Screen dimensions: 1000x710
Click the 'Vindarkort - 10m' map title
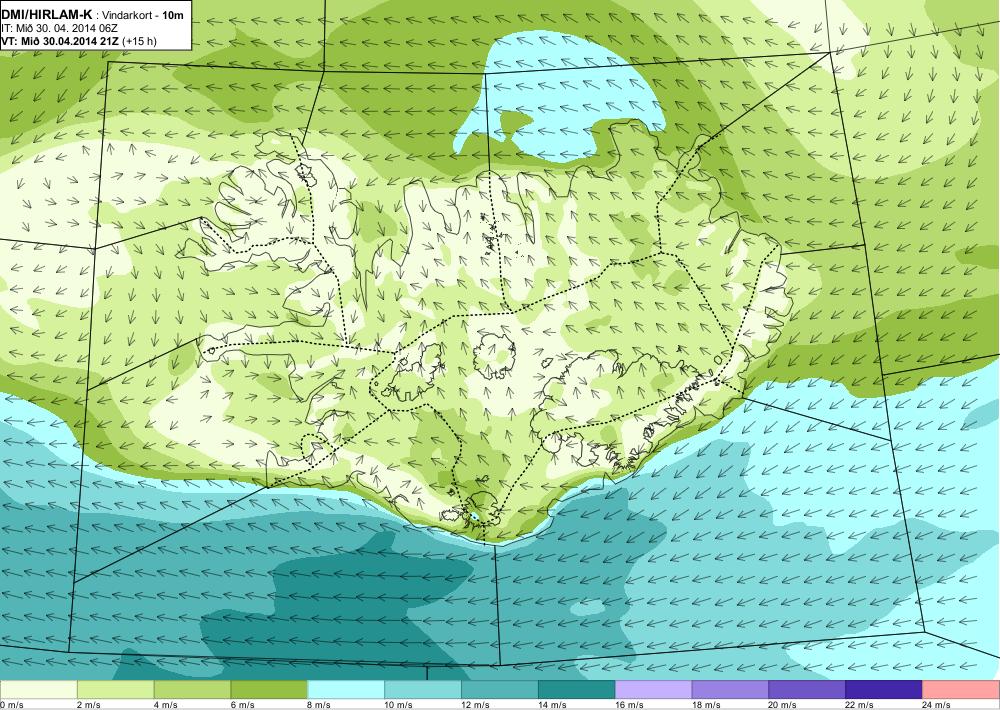143,15
